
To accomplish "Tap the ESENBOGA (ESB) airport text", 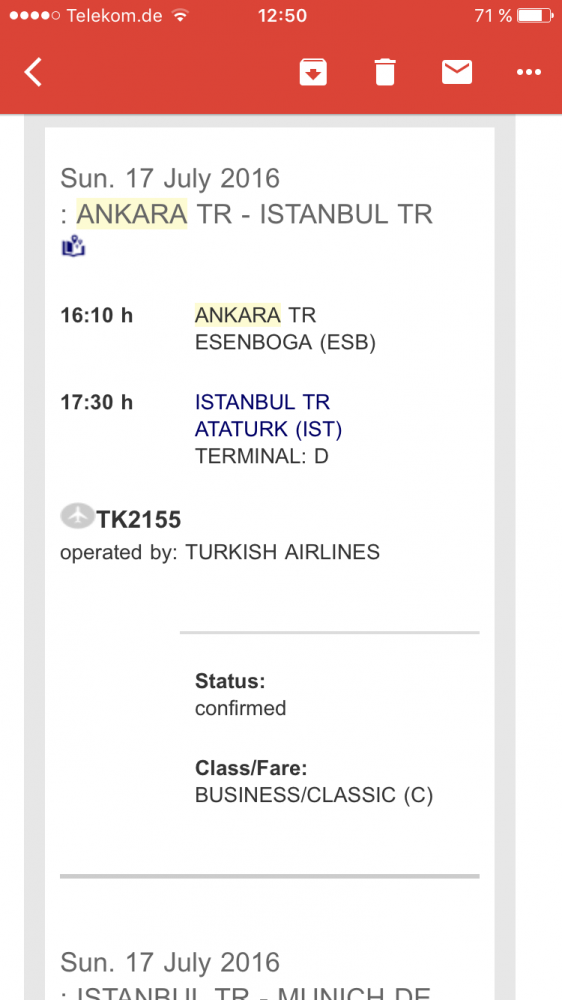I will (x=285, y=343).
